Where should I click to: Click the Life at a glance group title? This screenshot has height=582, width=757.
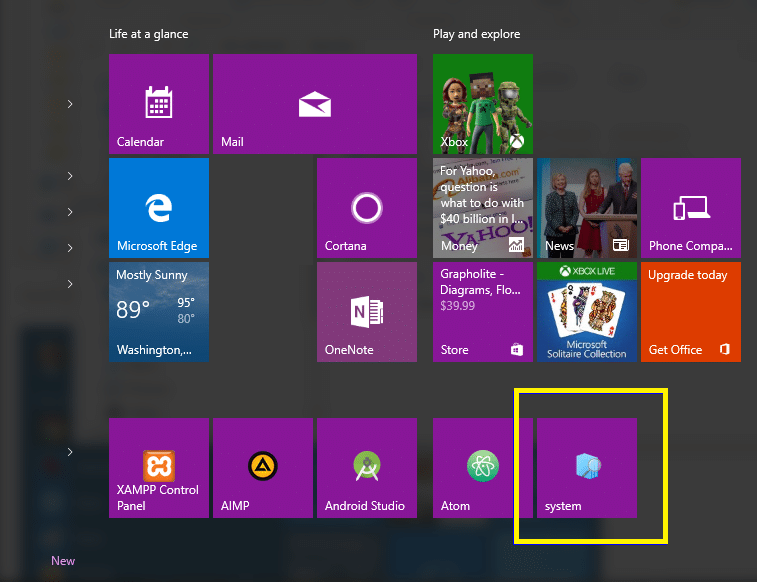pyautogui.click(x=149, y=34)
